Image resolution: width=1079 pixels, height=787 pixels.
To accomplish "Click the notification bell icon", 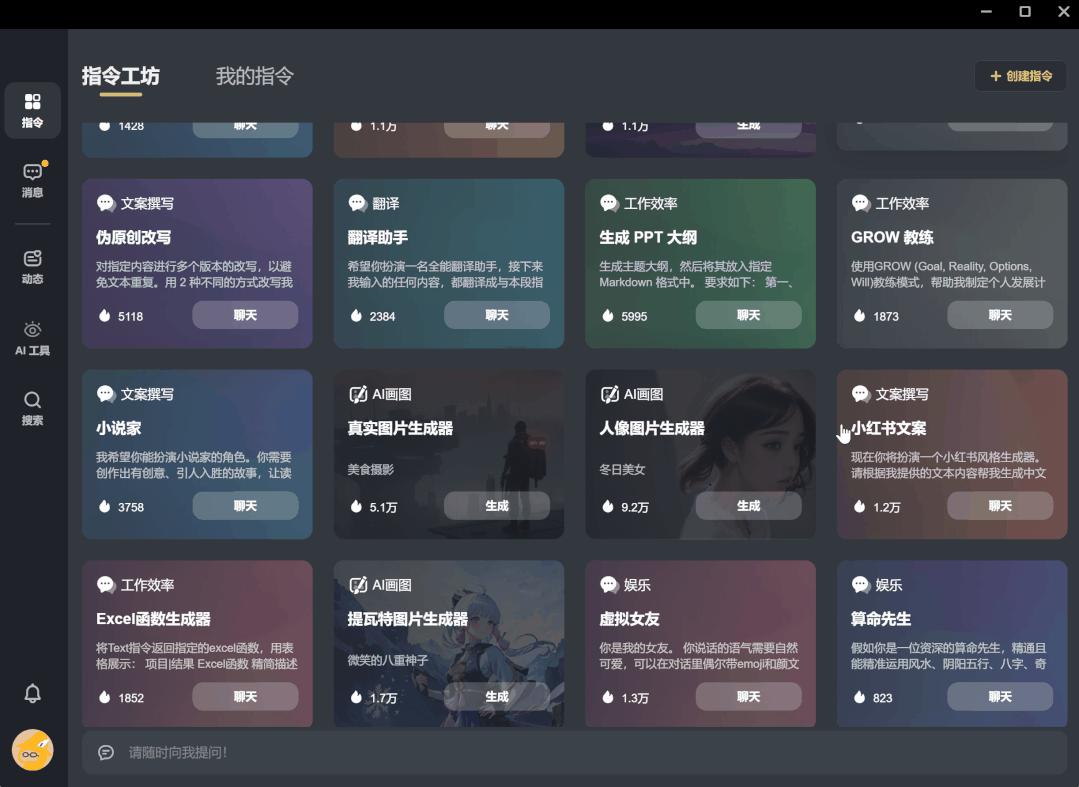I will point(32,693).
